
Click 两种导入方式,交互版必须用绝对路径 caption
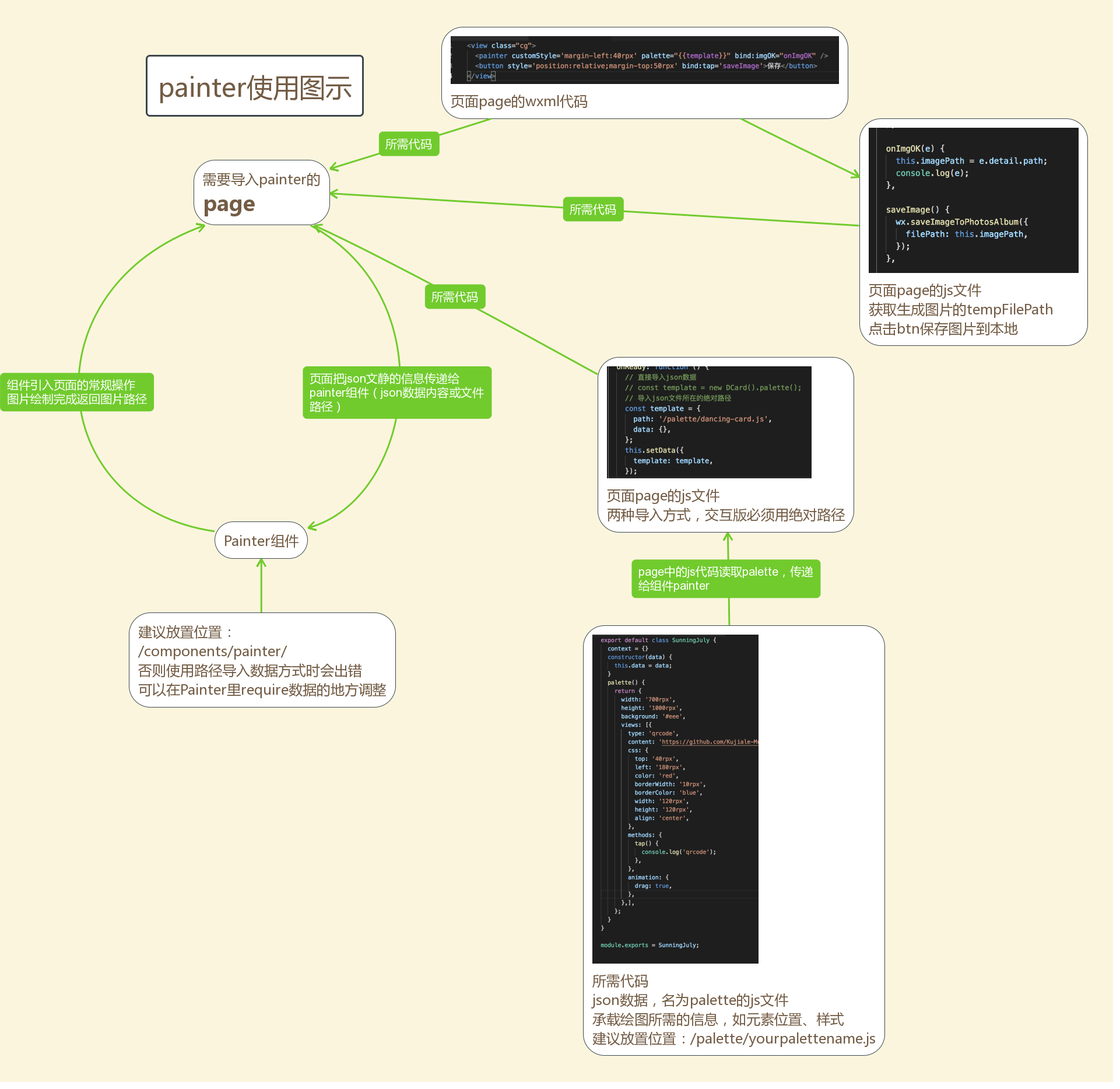(726, 515)
